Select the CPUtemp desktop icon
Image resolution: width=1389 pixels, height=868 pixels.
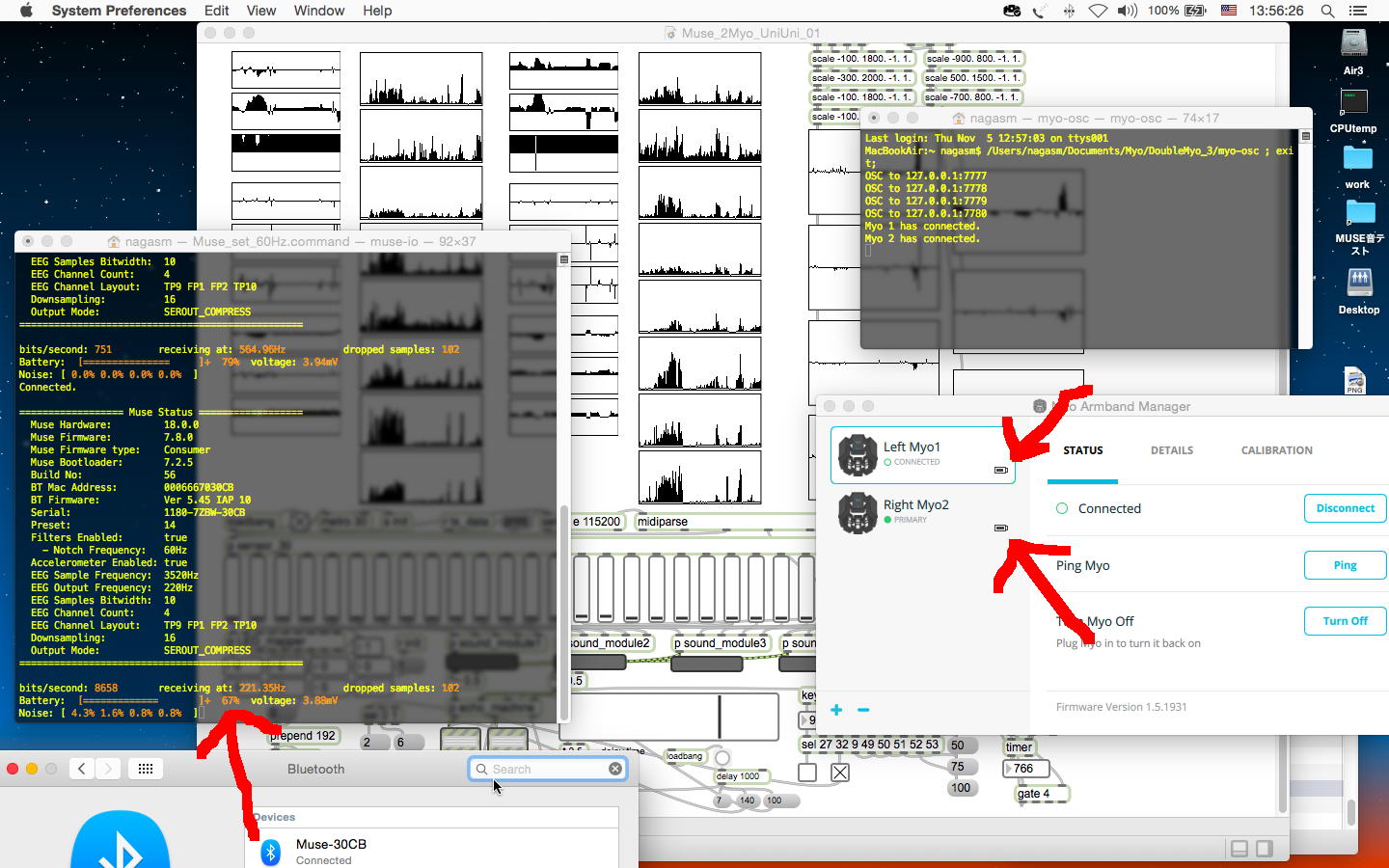(1353, 101)
